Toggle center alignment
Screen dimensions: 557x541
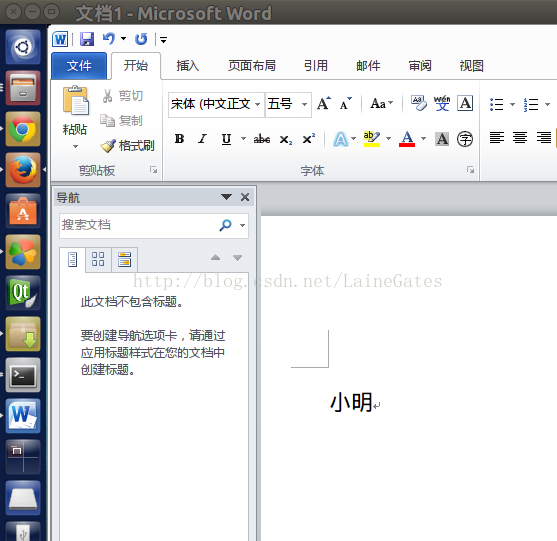pos(520,137)
